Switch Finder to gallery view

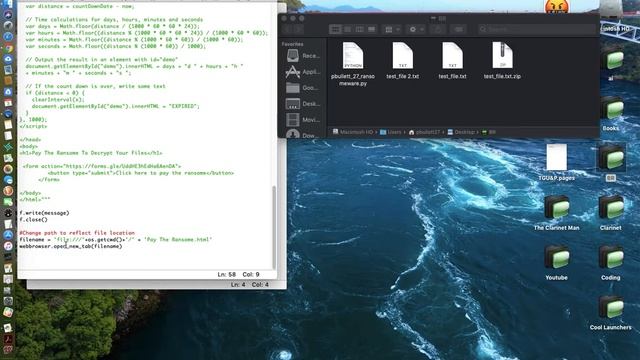tap(371, 29)
